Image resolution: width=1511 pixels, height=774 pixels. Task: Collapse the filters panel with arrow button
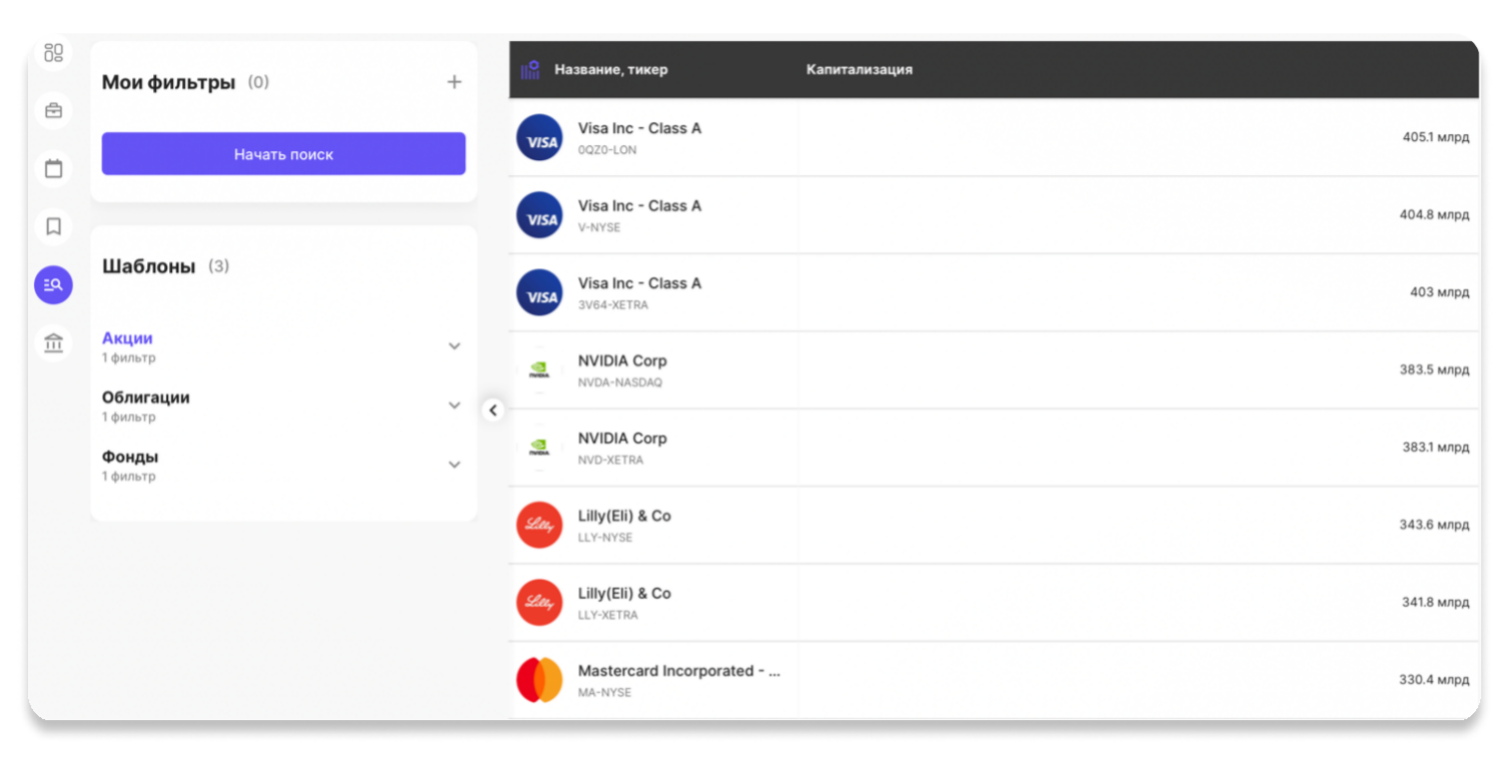(492, 410)
